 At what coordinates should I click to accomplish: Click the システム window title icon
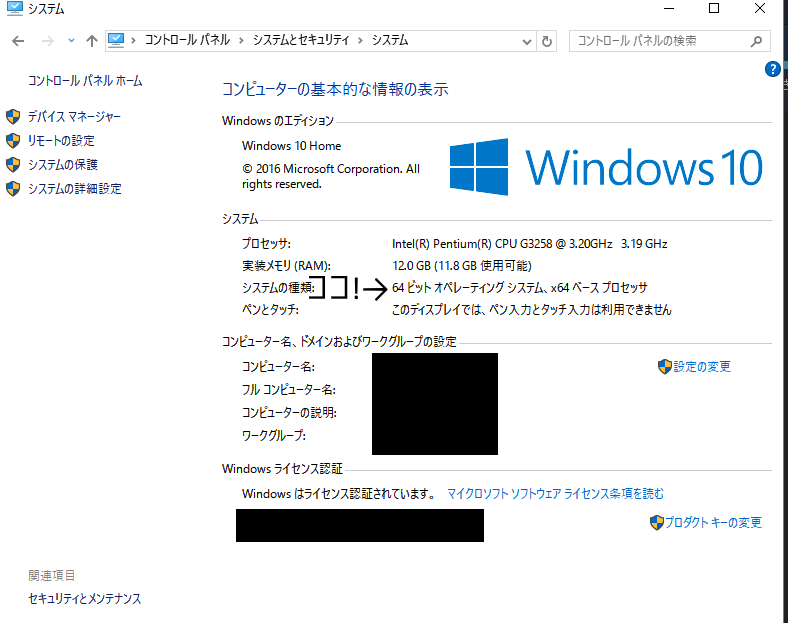click(x=14, y=9)
